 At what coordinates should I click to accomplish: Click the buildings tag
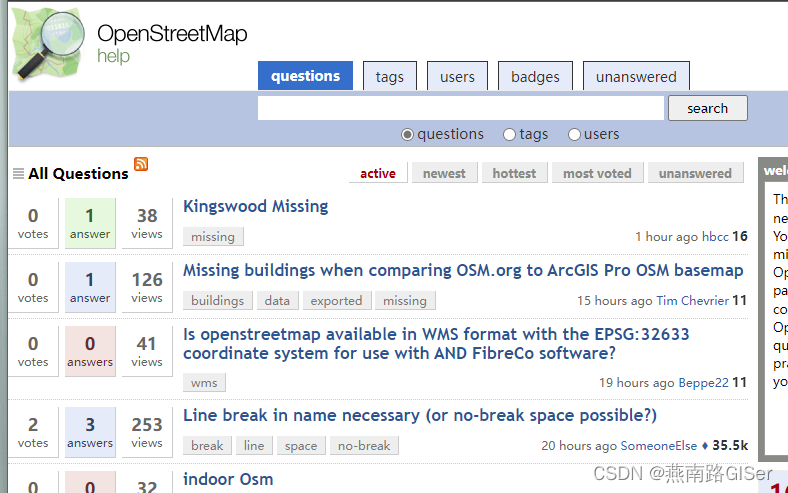click(x=218, y=301)
